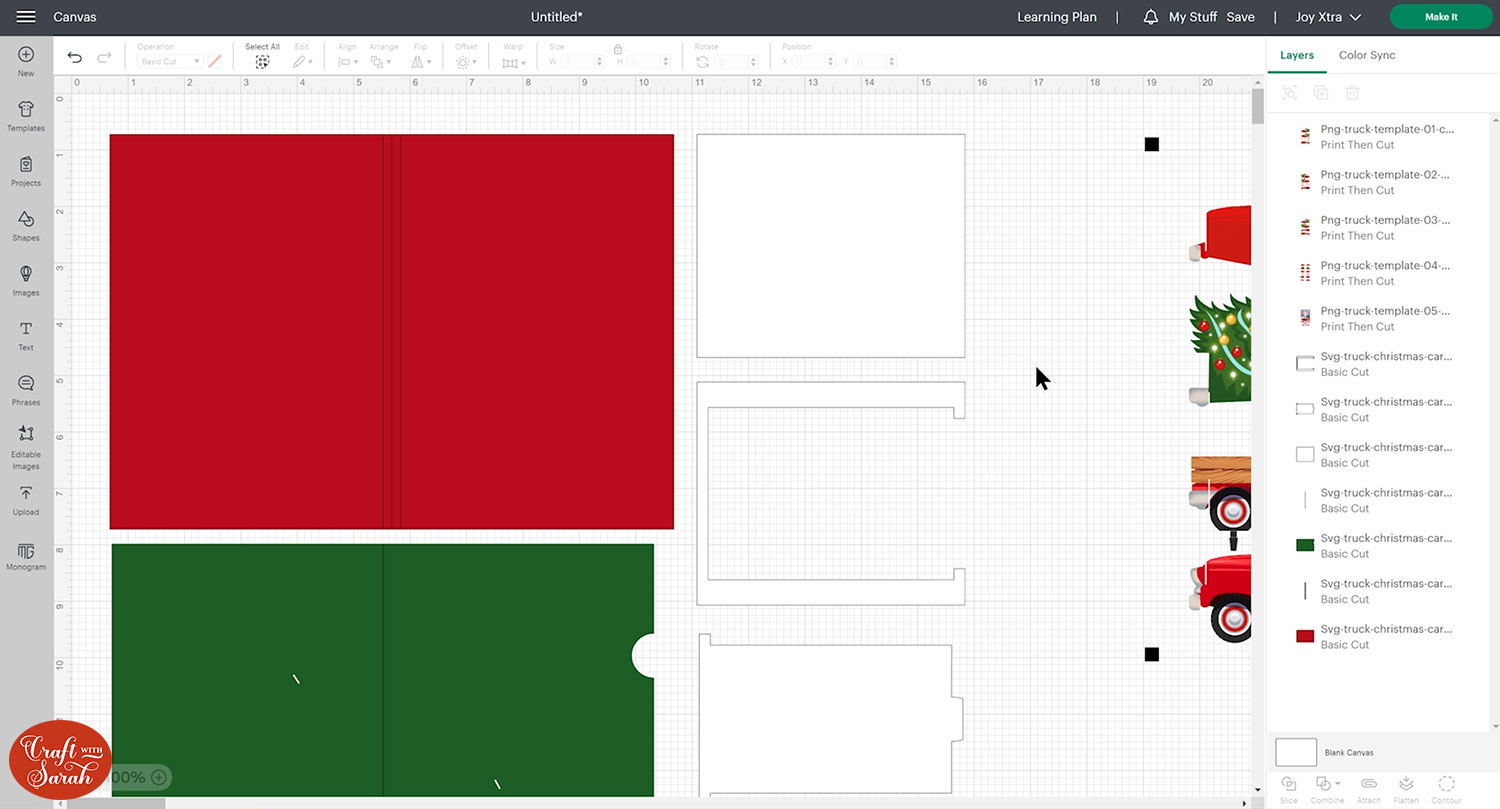Click the Undo arrow icon
This screenshot has height=809, width=1500.
click(x=75, y=58)
